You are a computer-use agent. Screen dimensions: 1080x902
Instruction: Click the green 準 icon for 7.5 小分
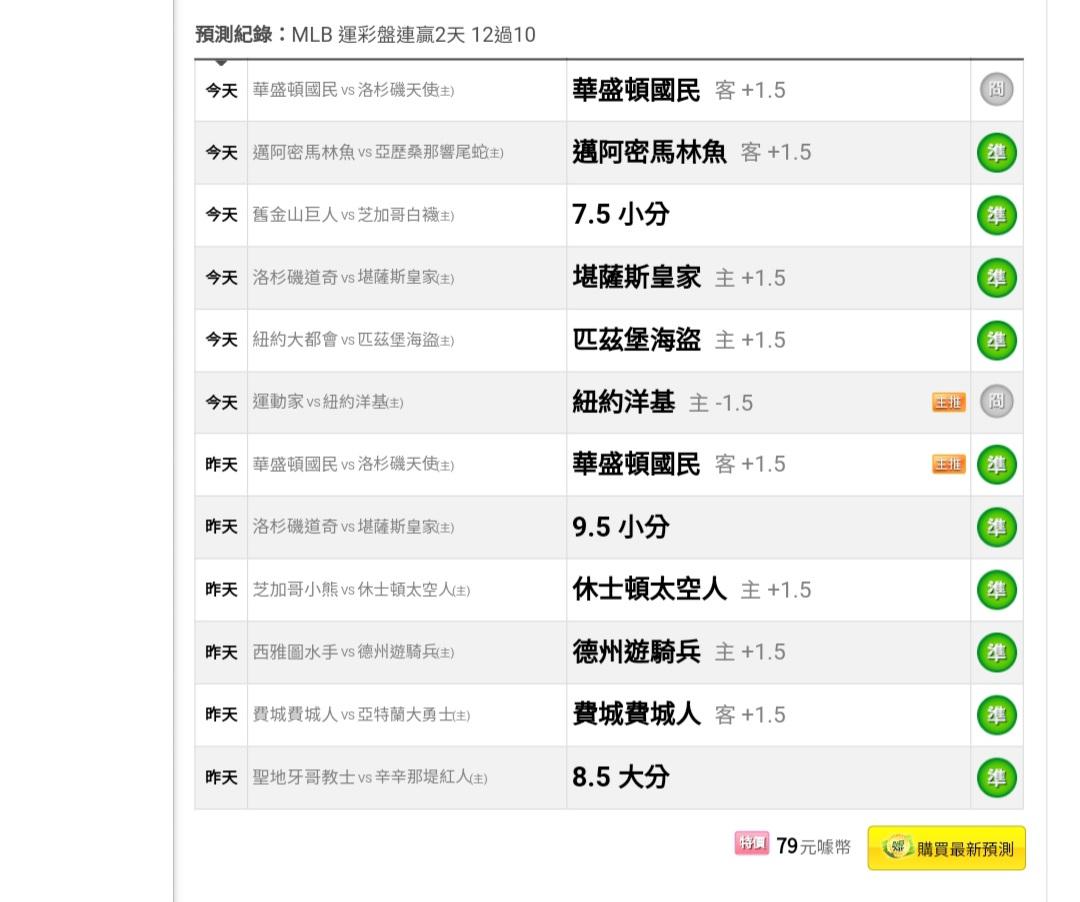[996, 215]
